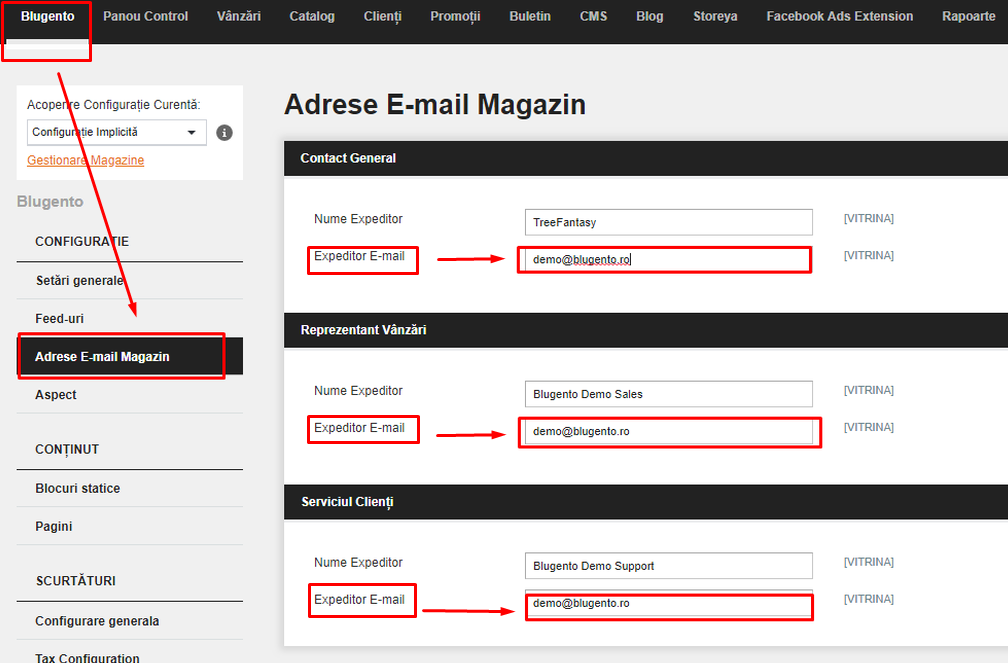Click the Adrese E-mail Magazin page title
The width and height of the screenshot is (1008, 663).
(x=435, y=105)
